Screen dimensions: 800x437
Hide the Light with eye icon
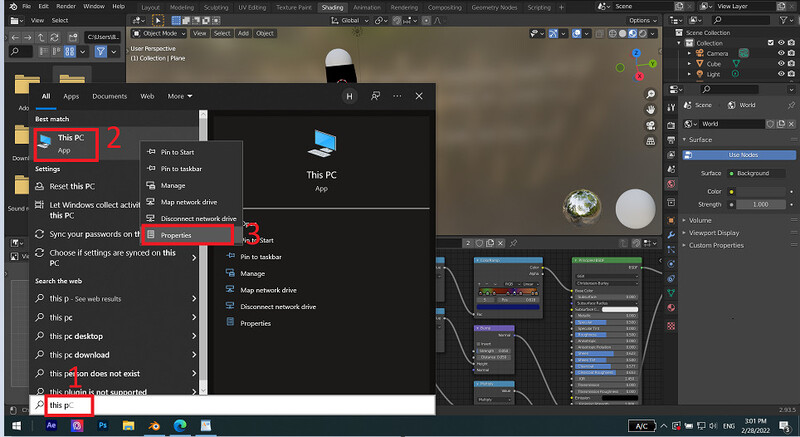click(781, 74)
